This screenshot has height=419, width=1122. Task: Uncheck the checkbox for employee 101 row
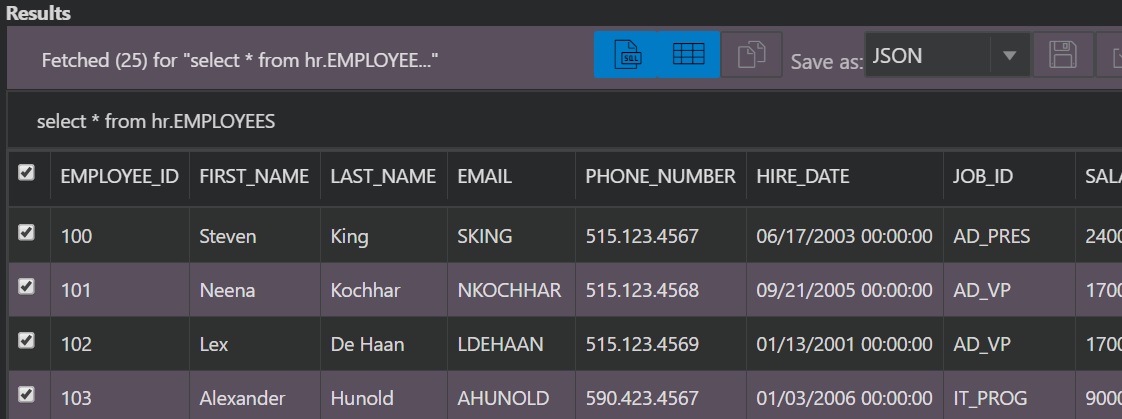click(26, 287)
